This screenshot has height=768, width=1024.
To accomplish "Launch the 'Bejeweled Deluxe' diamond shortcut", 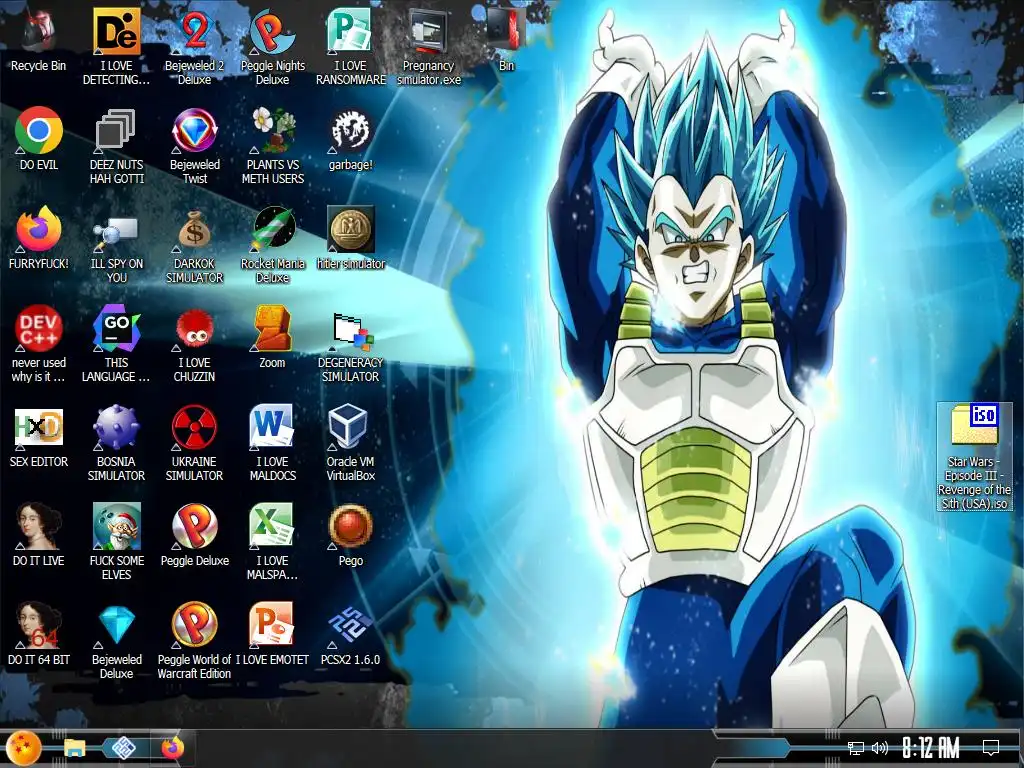I will [x=116, y=641].
